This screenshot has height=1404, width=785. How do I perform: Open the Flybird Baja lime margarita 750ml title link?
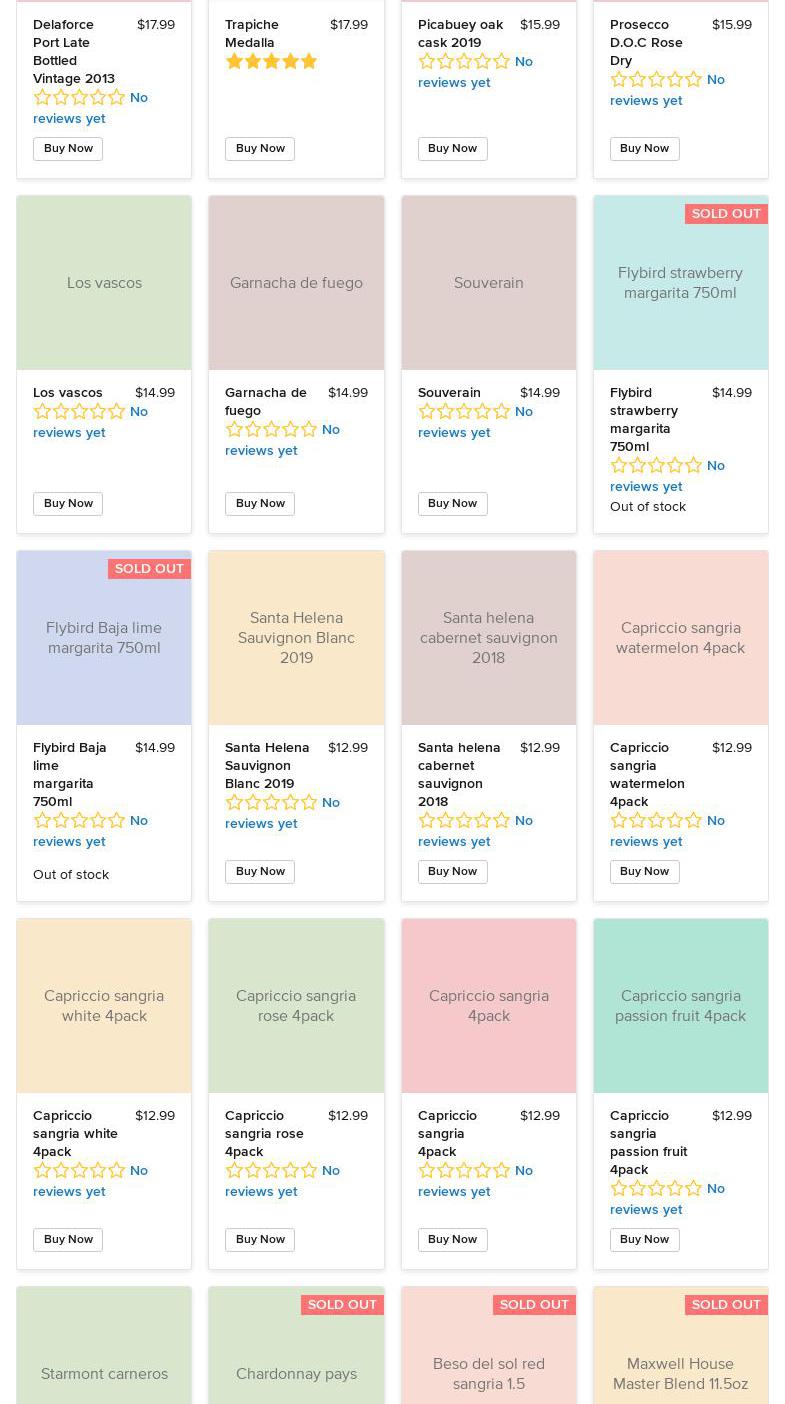tap(69, 775)
